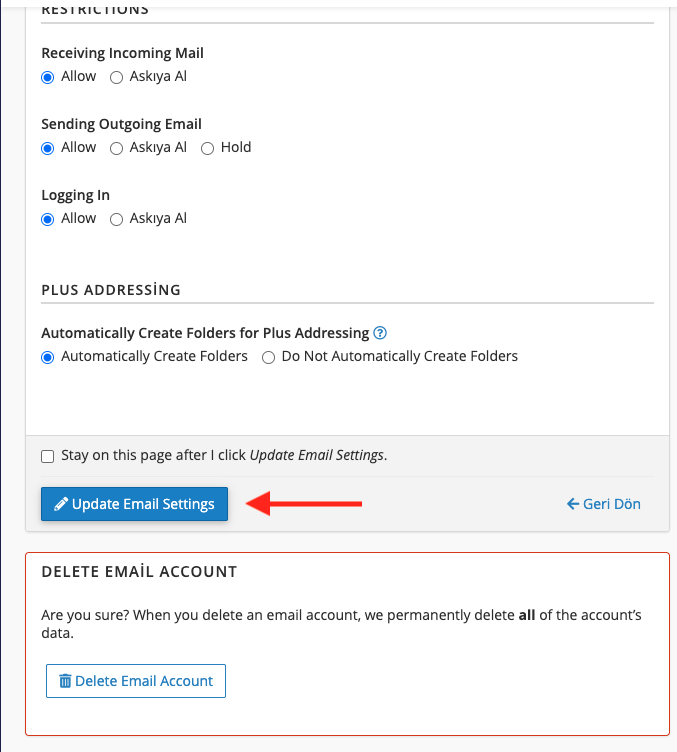Enable 'Stay on this page' checkbox
The height and width of the screenshot is (752, 677).
click(48, 456)
